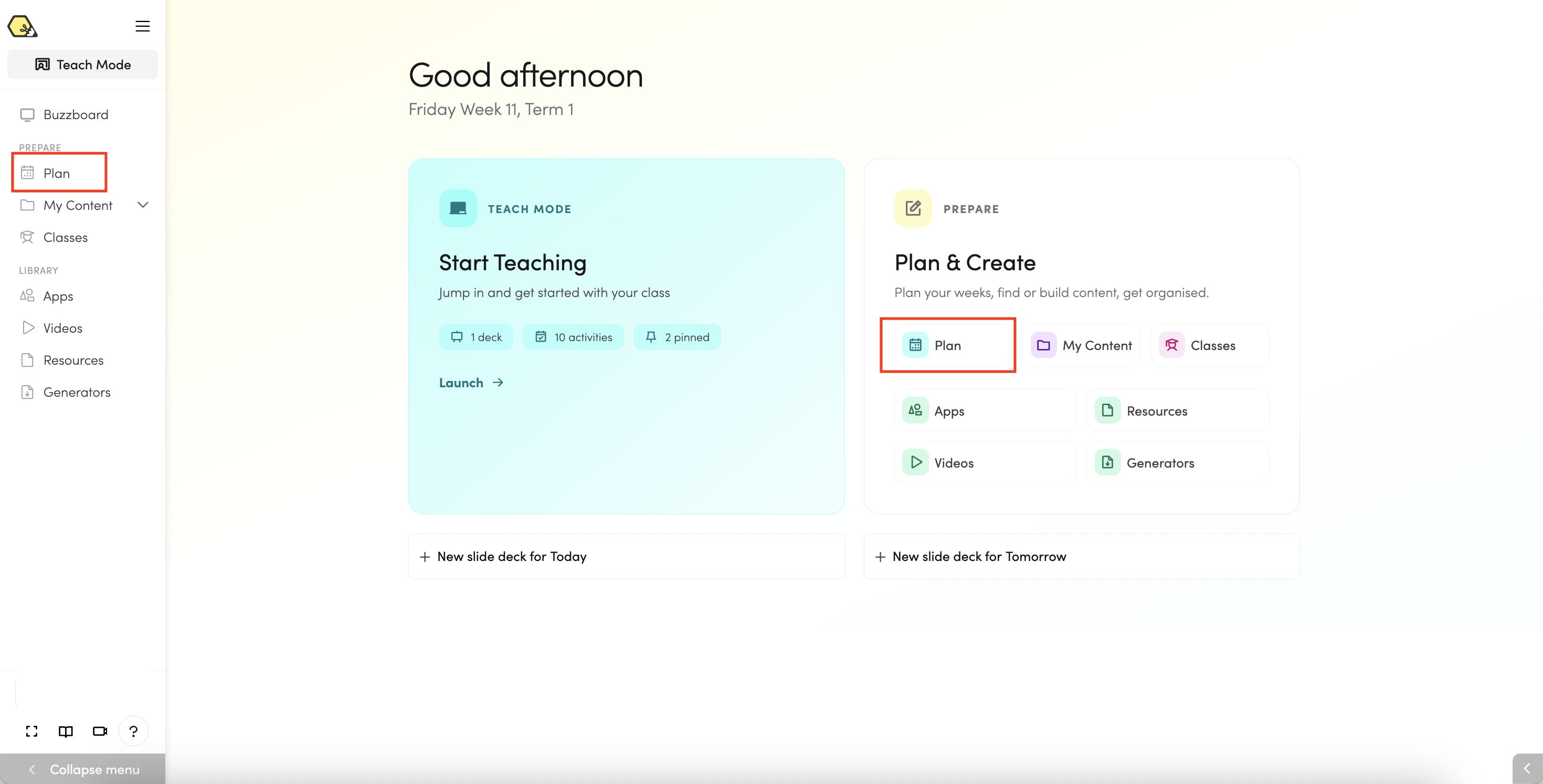
Task: Open Videos card in Plan & Create
Action: (x=985, y=462)
